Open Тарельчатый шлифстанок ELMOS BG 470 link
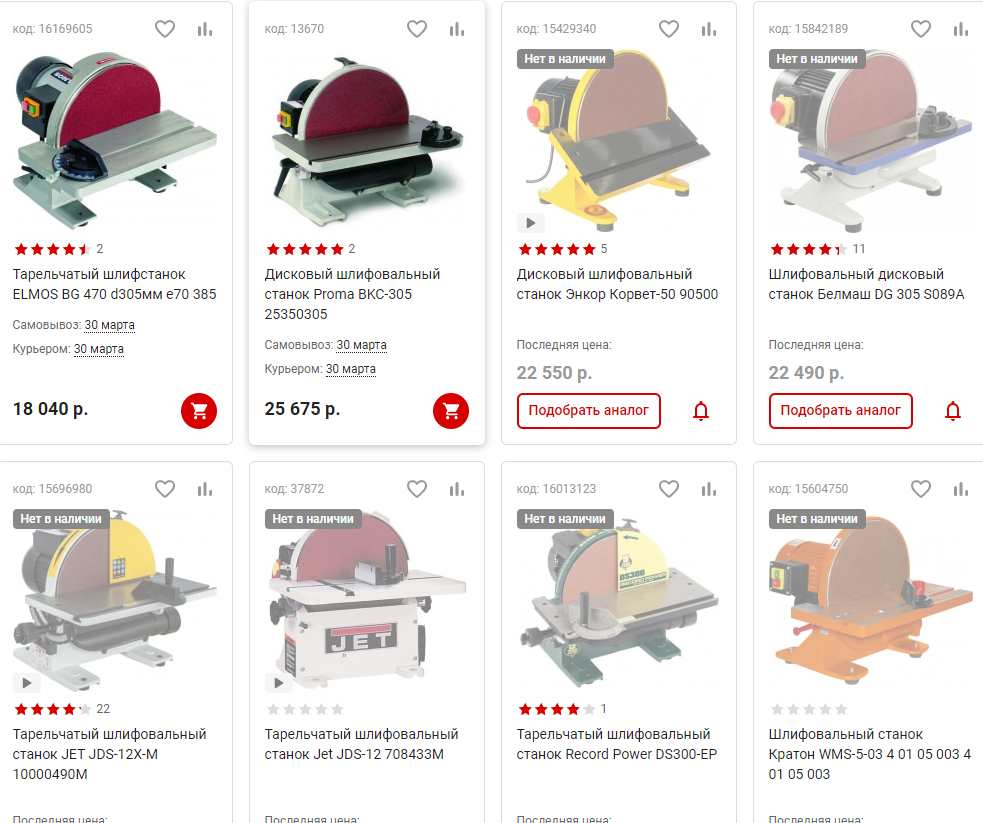 (x=114, y=284)
